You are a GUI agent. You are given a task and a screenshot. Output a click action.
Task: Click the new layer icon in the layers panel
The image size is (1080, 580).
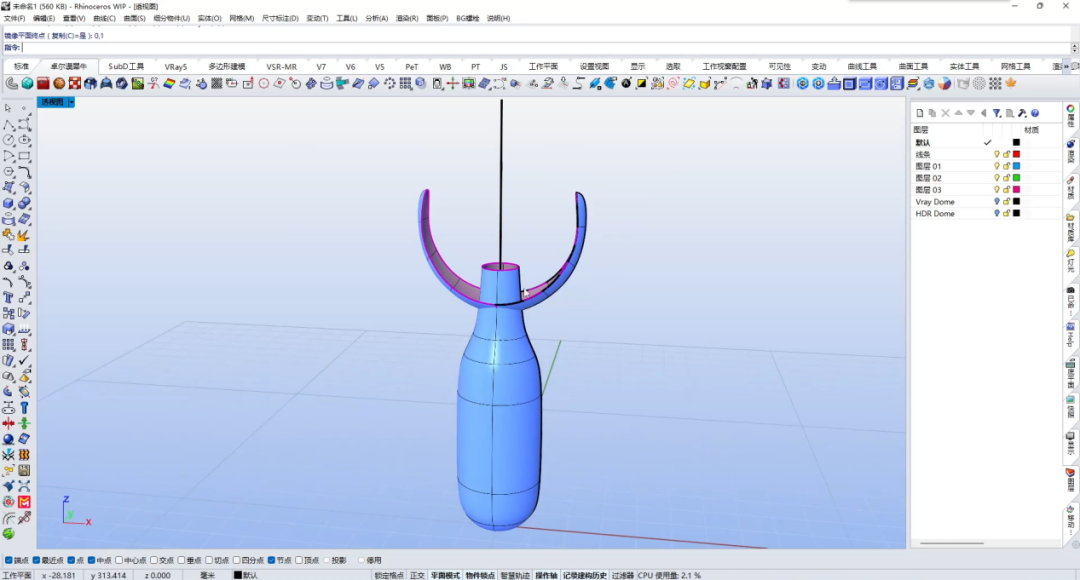[920, 113]
